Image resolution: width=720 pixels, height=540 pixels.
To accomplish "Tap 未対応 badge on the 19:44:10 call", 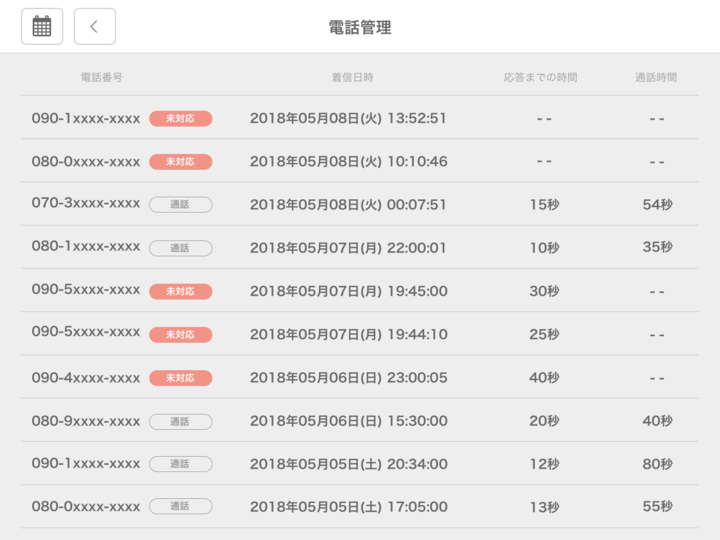I will click(180, 334).
